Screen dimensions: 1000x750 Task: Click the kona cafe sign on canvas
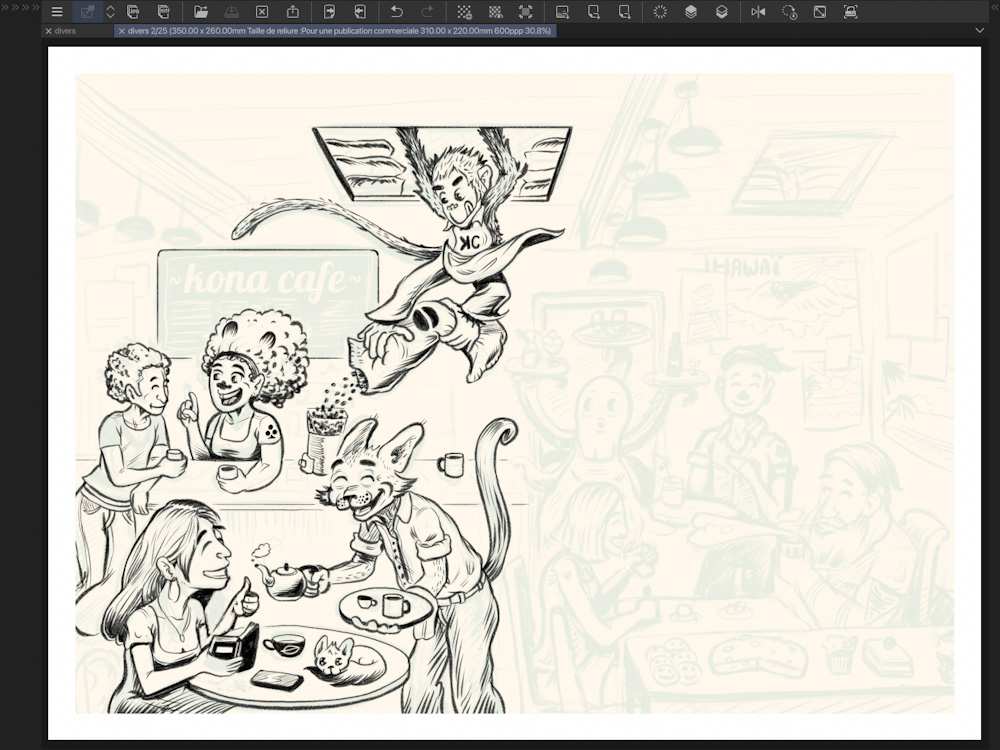coord(267,281)
